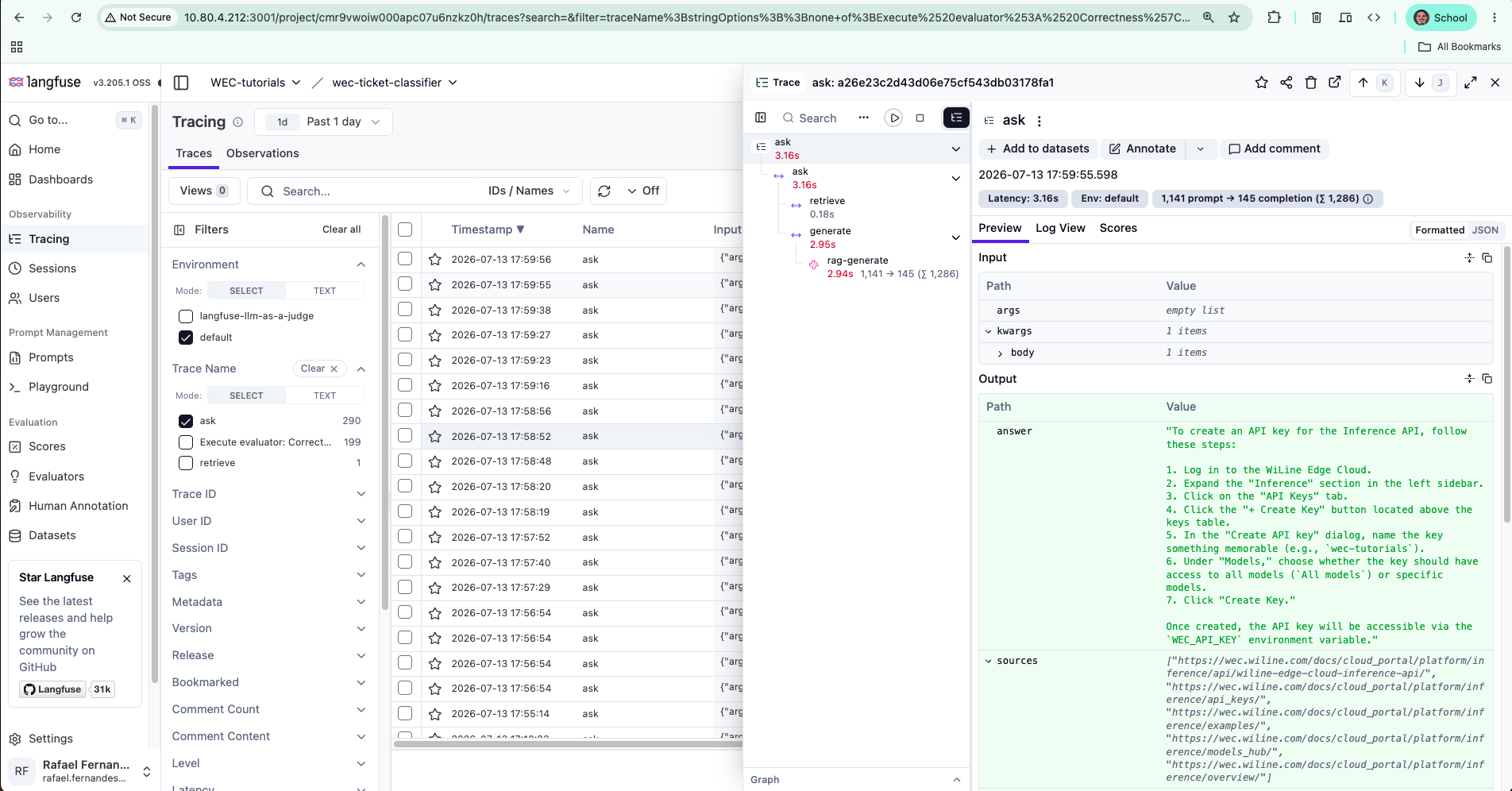This screenshot has width=1512, height=791.
Task: Check the Execute evaluator trace name filter
Action: [186, 442]
